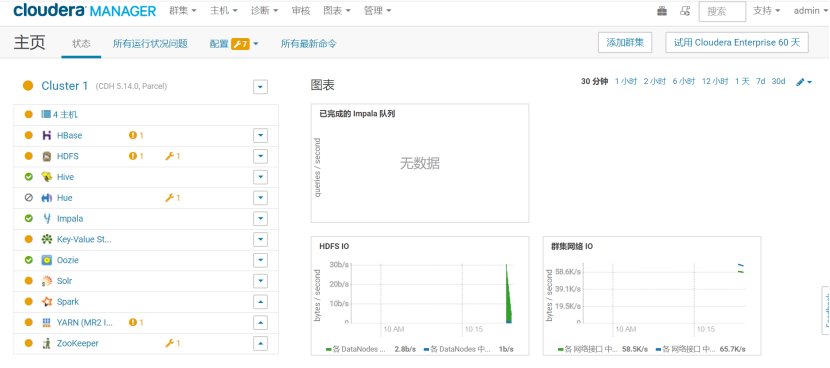The image size is (830, 368).
Task: Open the Cluster 1 link
Action: pos(65,86)
